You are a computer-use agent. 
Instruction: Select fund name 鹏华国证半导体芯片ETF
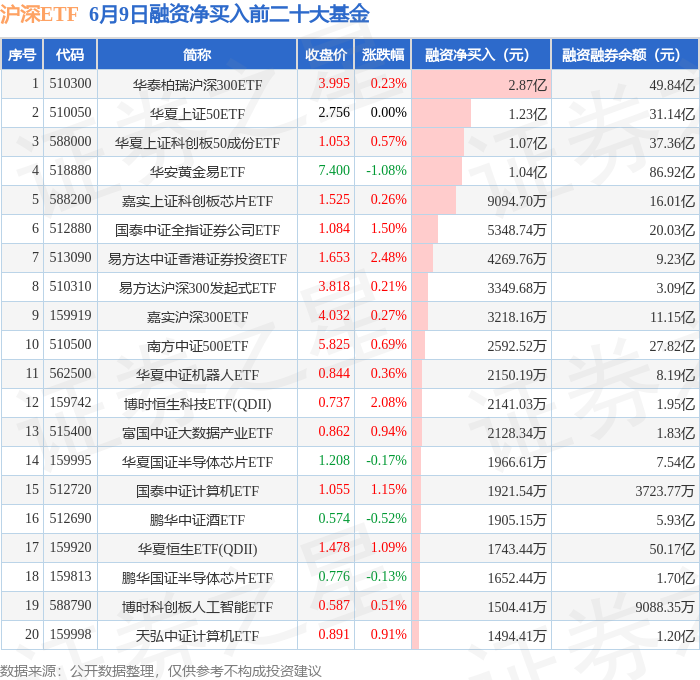click(x=197, y=578)
